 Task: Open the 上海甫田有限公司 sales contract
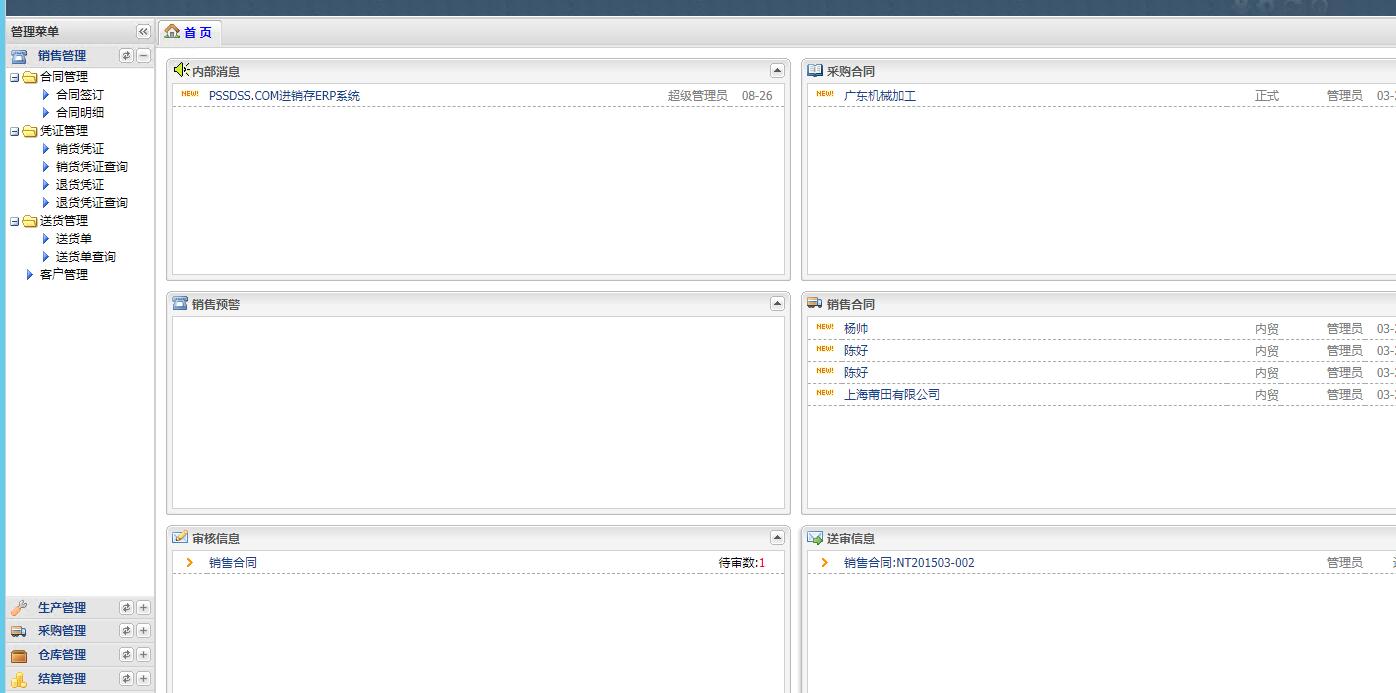(x=892, y=395)
